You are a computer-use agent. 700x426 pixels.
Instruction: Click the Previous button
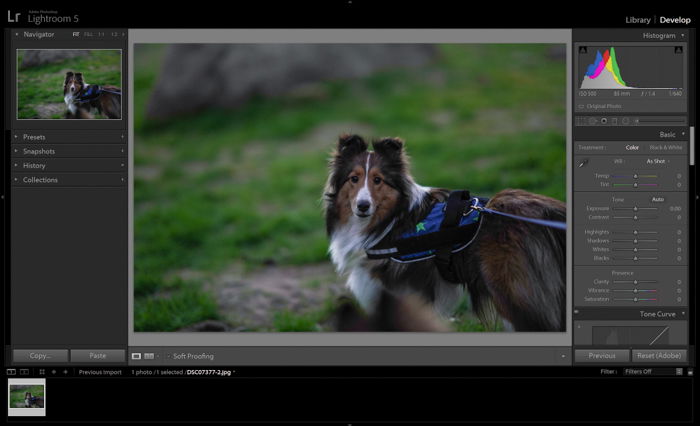602,355
